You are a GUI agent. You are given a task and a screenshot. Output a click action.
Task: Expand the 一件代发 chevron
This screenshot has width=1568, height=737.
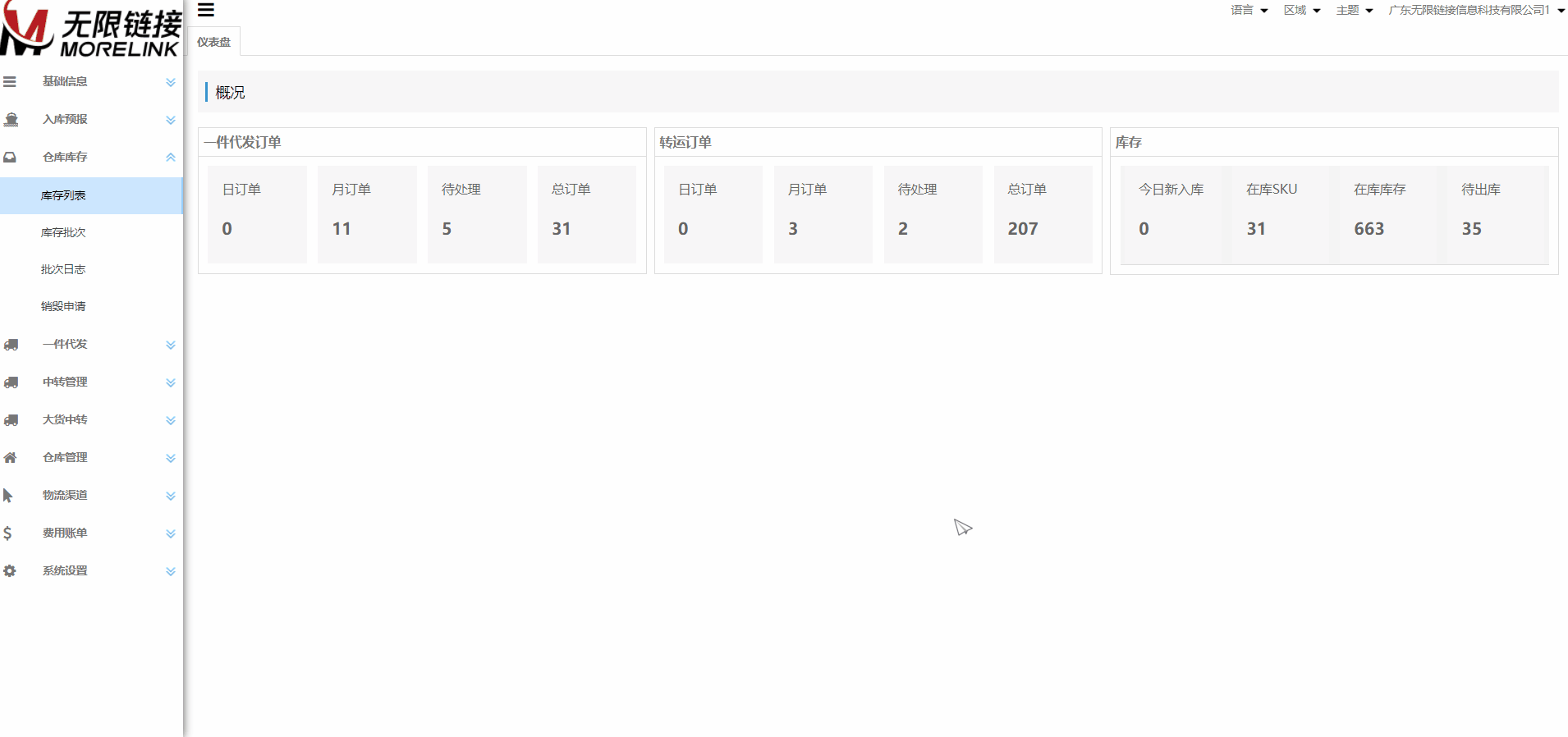(x=171, y=345)
